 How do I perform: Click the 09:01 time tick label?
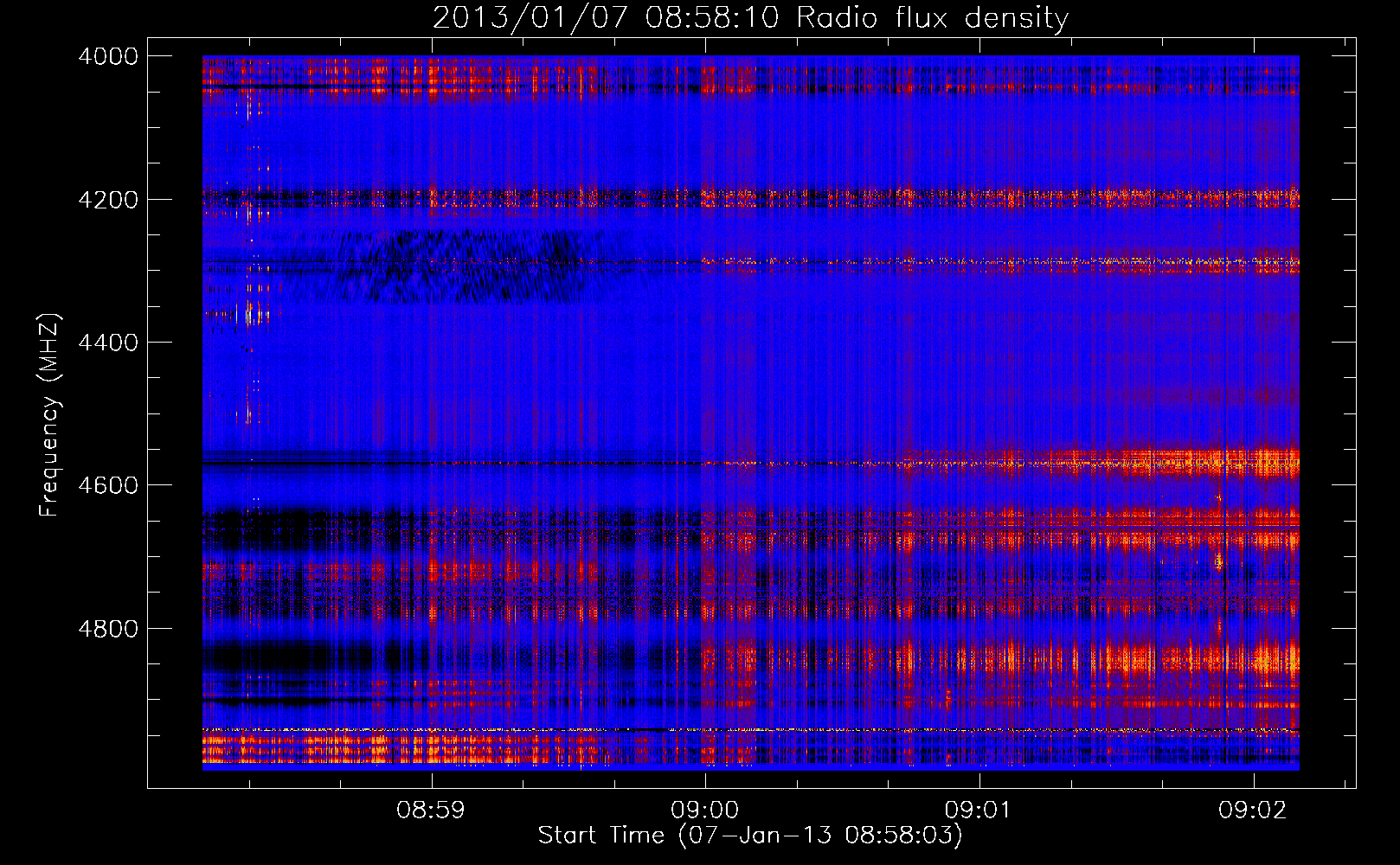[978, 811]
